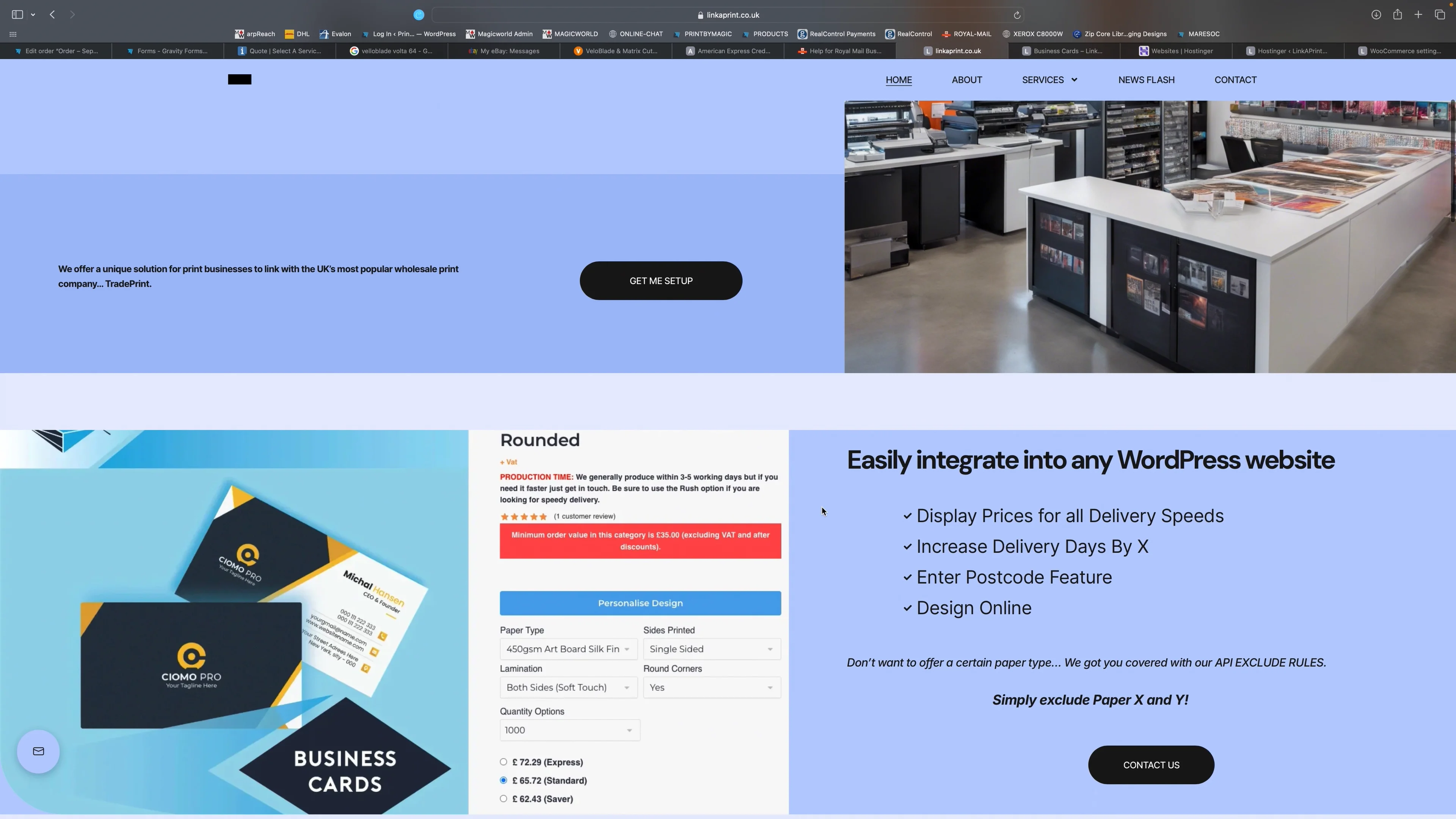This screenshot has width=1456, height=819.
Task: Open the arpReach bookmark
Action: tap(255, 34)
